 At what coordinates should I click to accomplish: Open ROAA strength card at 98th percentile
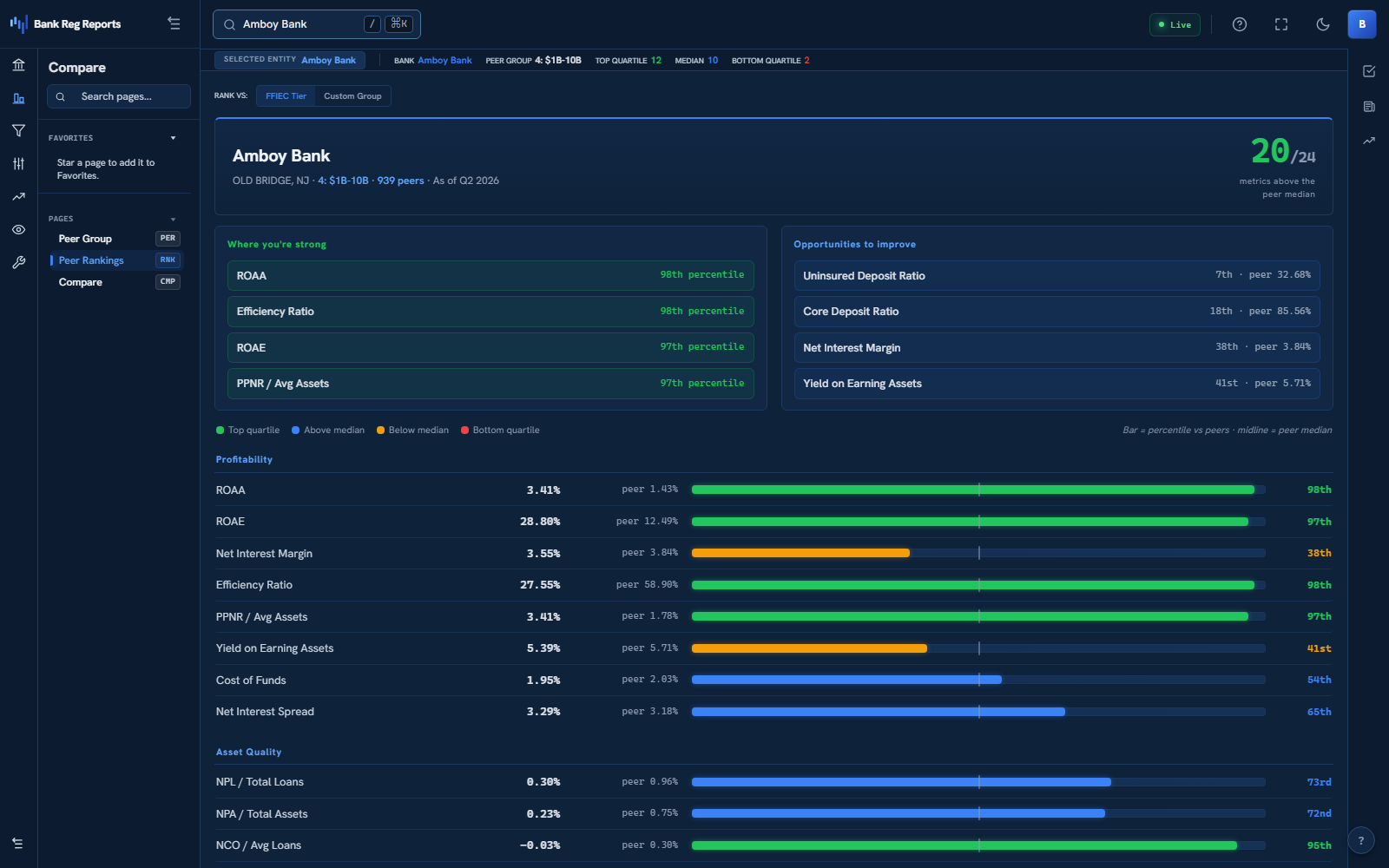490,275
